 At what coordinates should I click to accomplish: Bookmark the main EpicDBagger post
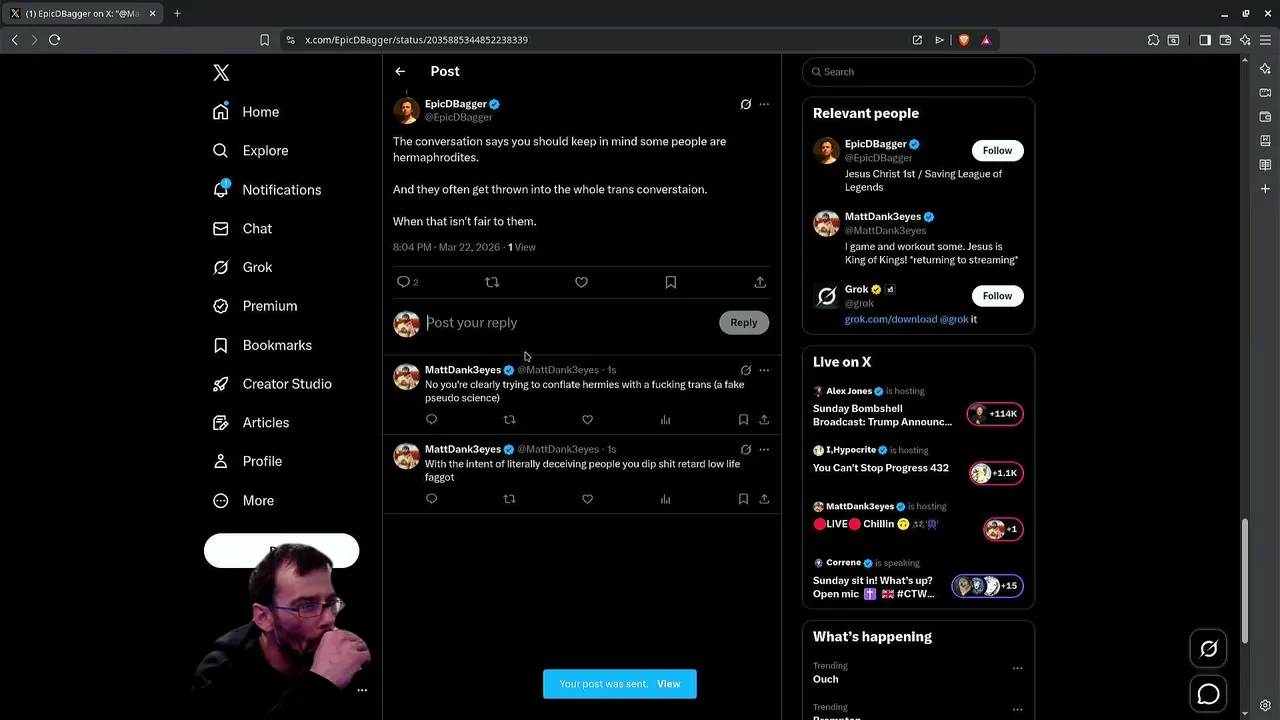click(671, 282)
